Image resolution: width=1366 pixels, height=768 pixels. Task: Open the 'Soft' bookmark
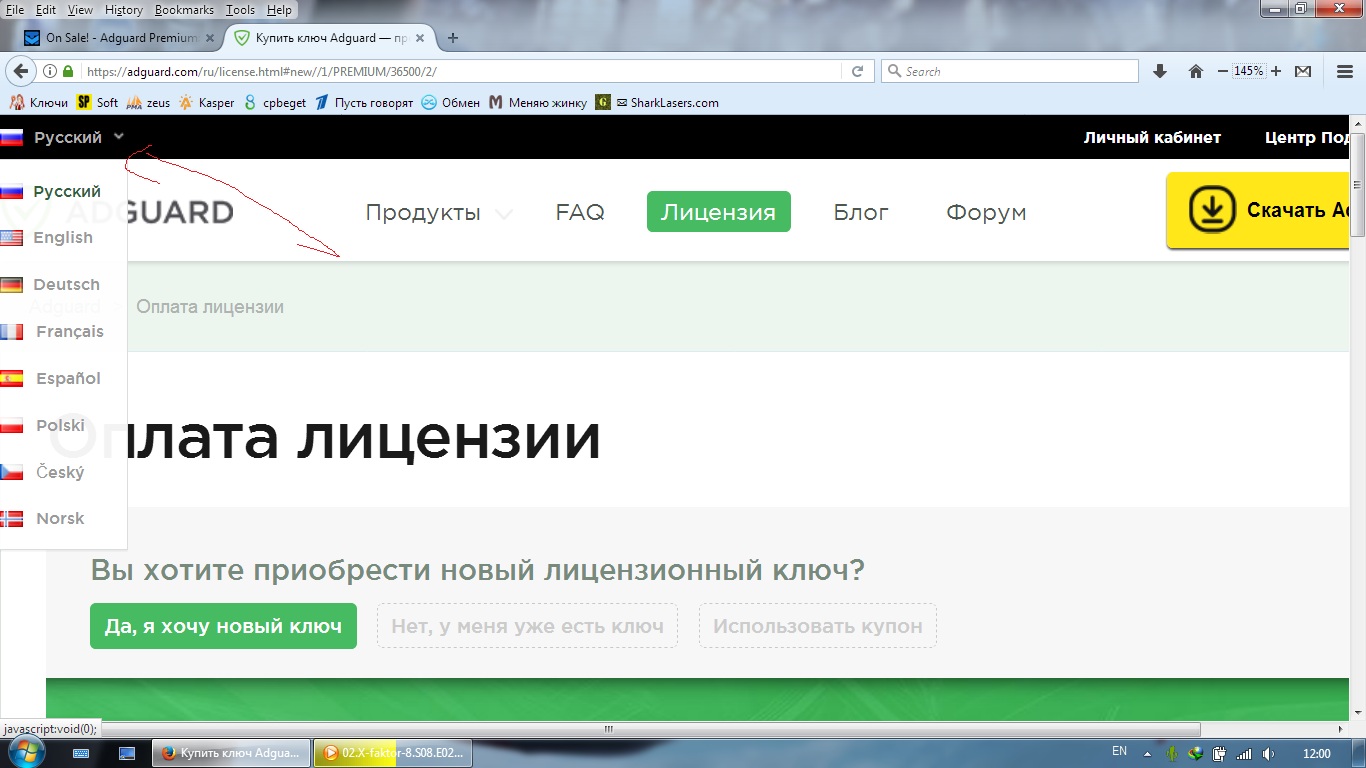click(x=97, y=102)
